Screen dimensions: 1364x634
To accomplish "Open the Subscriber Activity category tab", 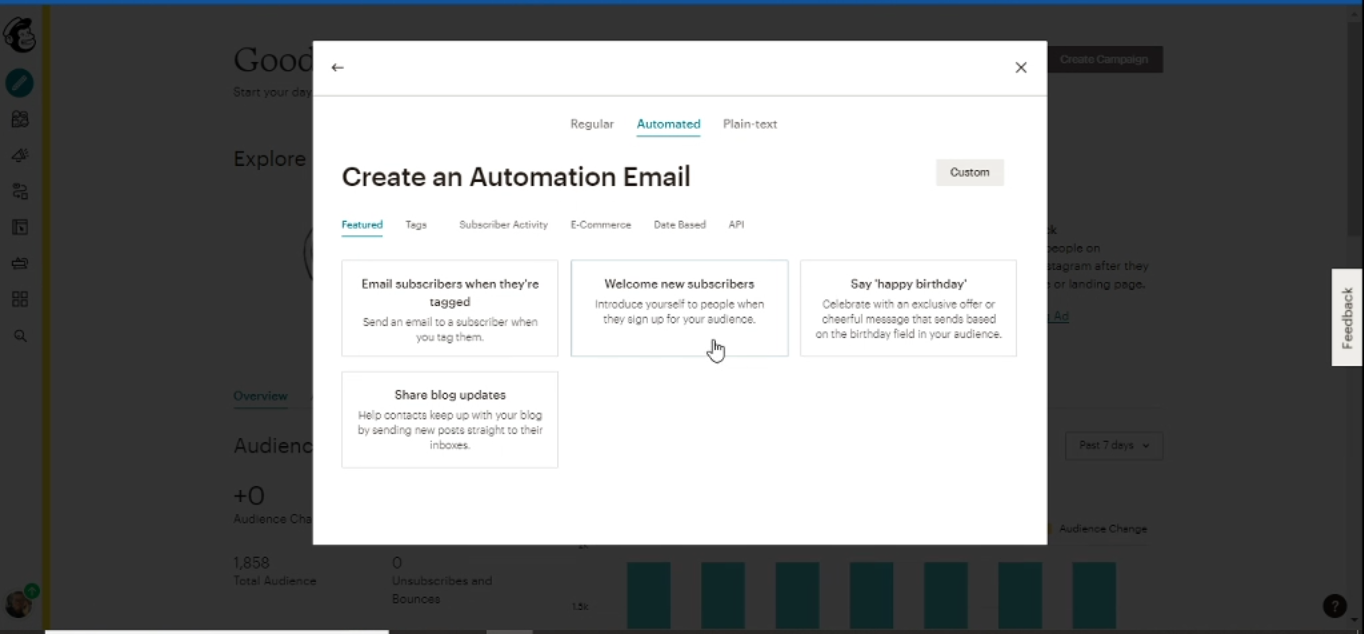I will 503,225.
